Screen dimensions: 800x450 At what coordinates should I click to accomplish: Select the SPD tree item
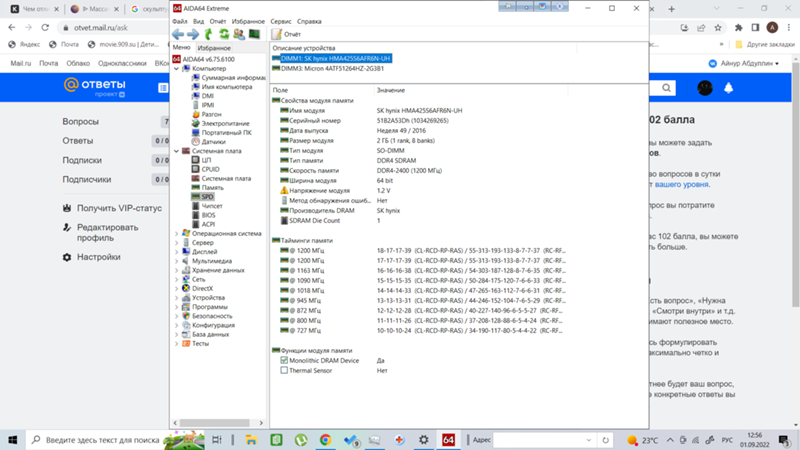pyautogui.click(x=203, y=197)
